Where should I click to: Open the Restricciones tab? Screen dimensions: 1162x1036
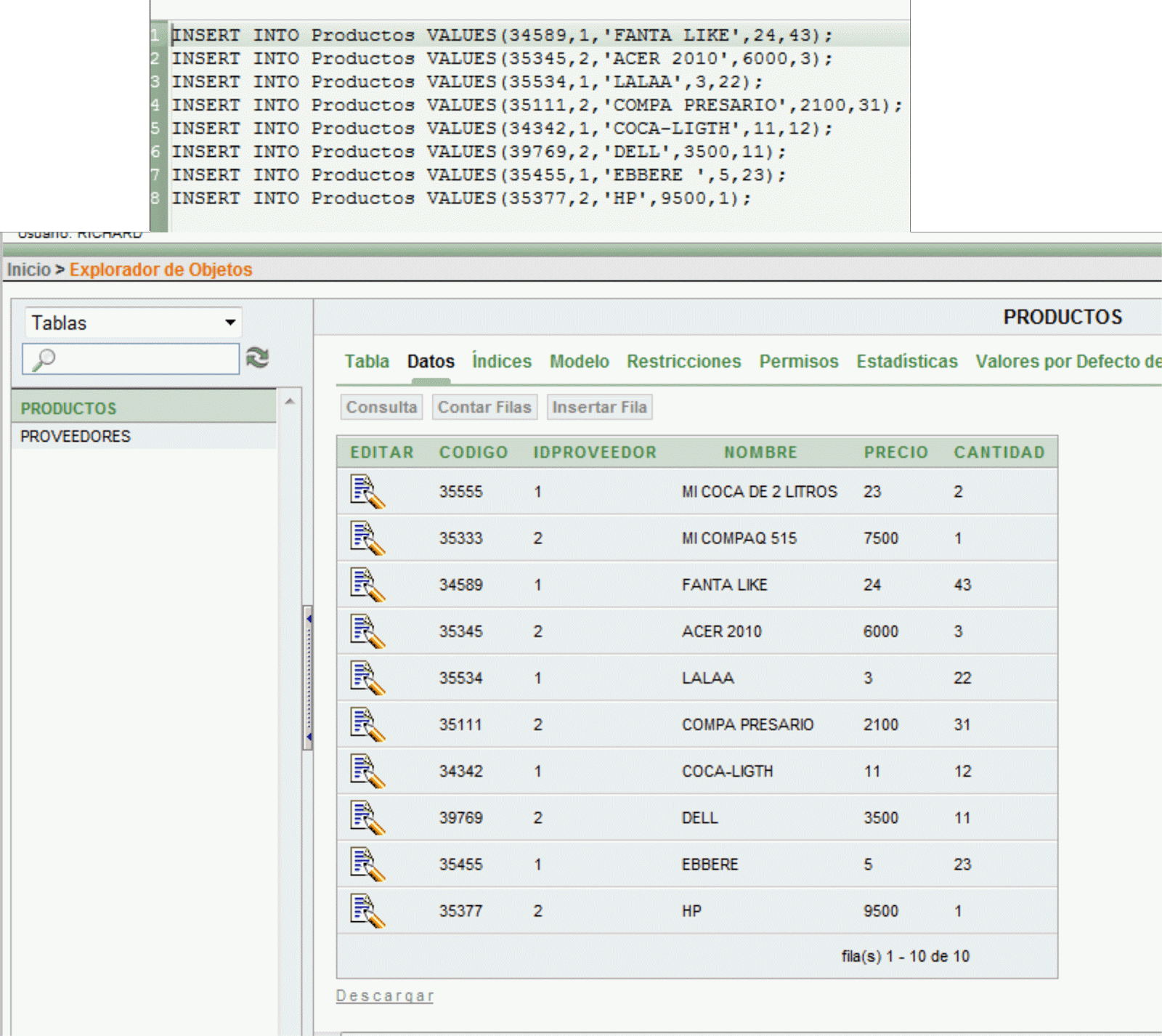coord(683,361)
